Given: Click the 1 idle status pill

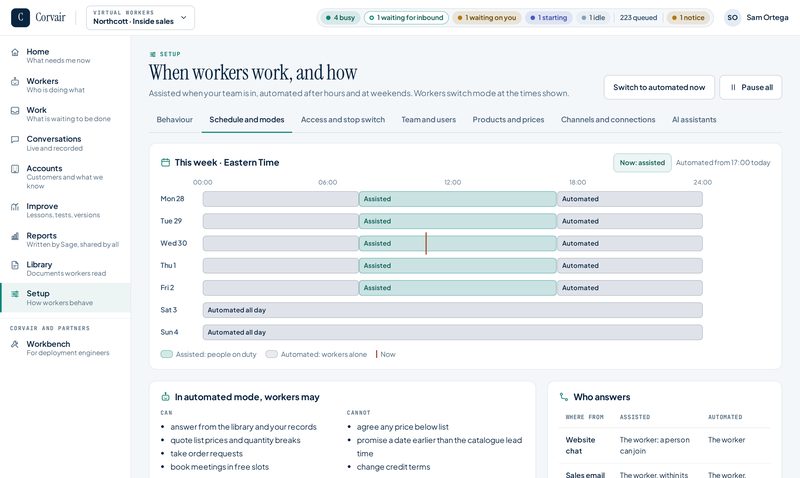Looking at the screenshot, I should [593, 17].
